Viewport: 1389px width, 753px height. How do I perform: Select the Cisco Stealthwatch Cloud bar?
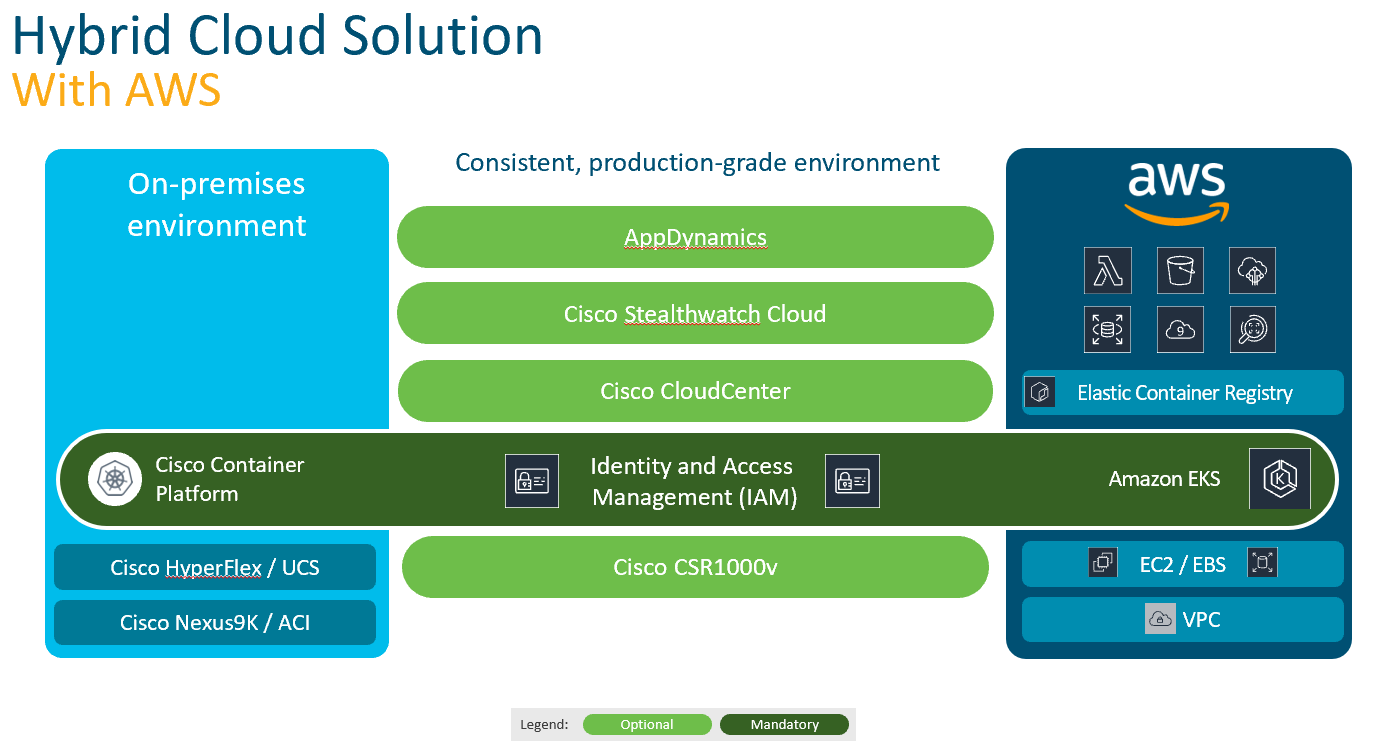coord(695,313)
